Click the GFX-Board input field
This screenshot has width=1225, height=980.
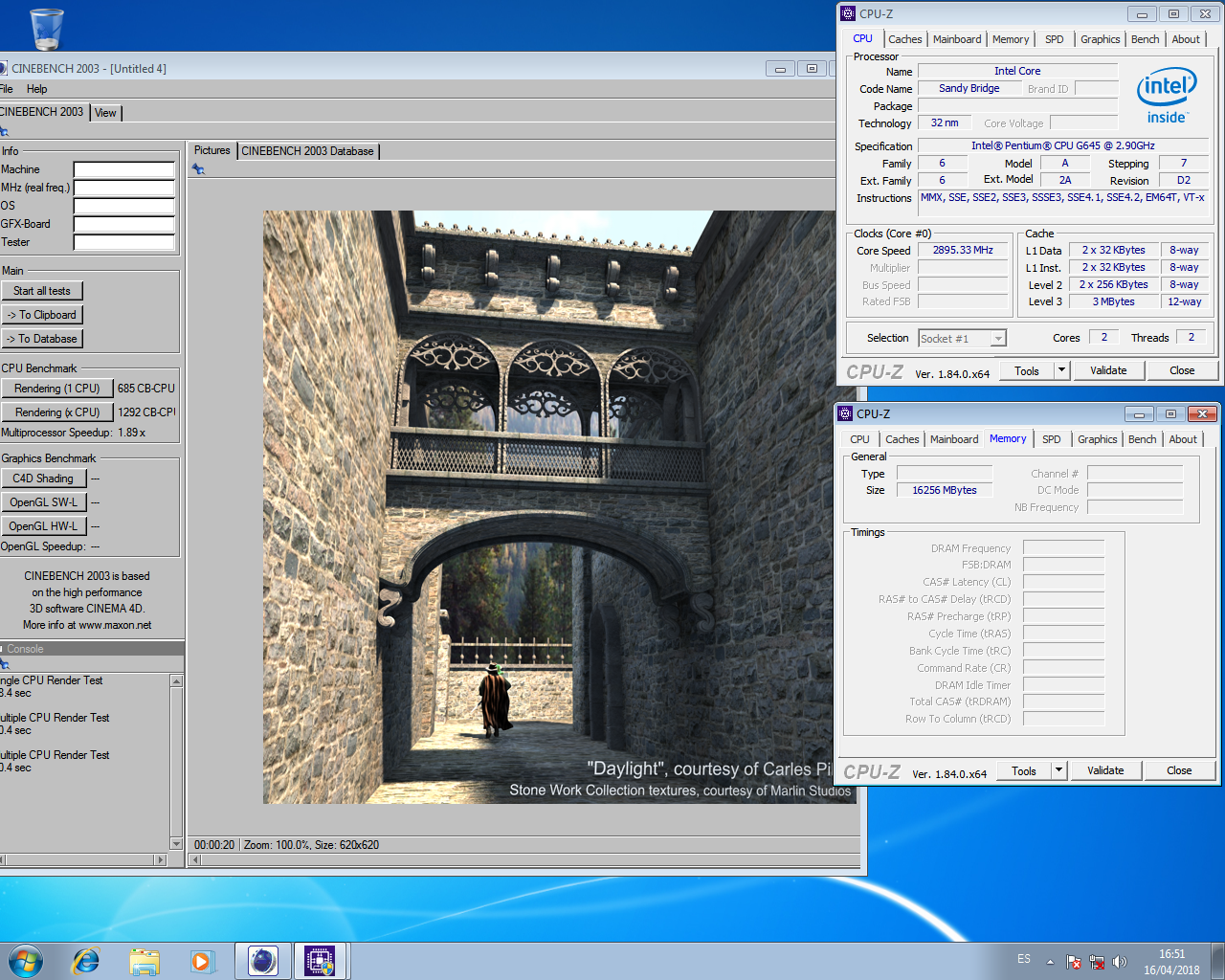[124, 224]
